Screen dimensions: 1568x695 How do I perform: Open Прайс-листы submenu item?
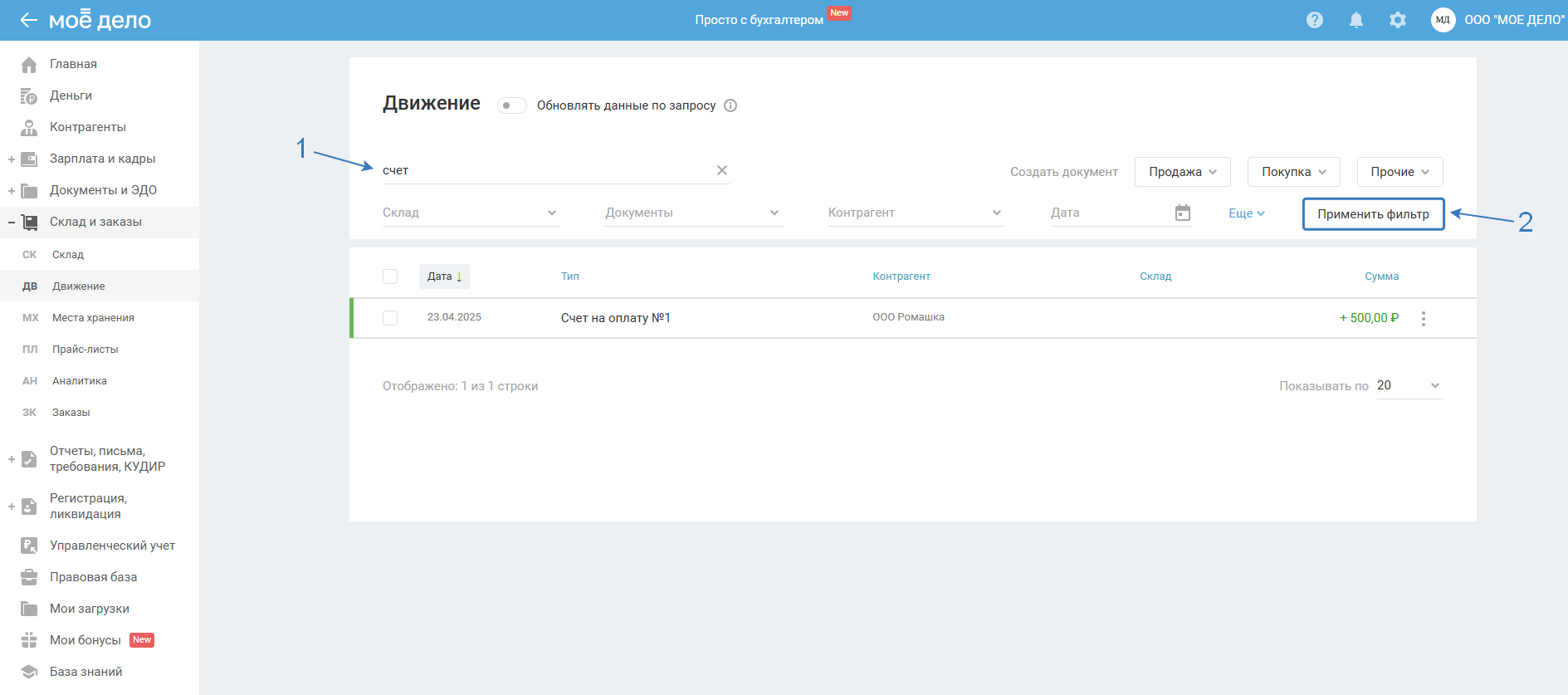coord(100,350)
